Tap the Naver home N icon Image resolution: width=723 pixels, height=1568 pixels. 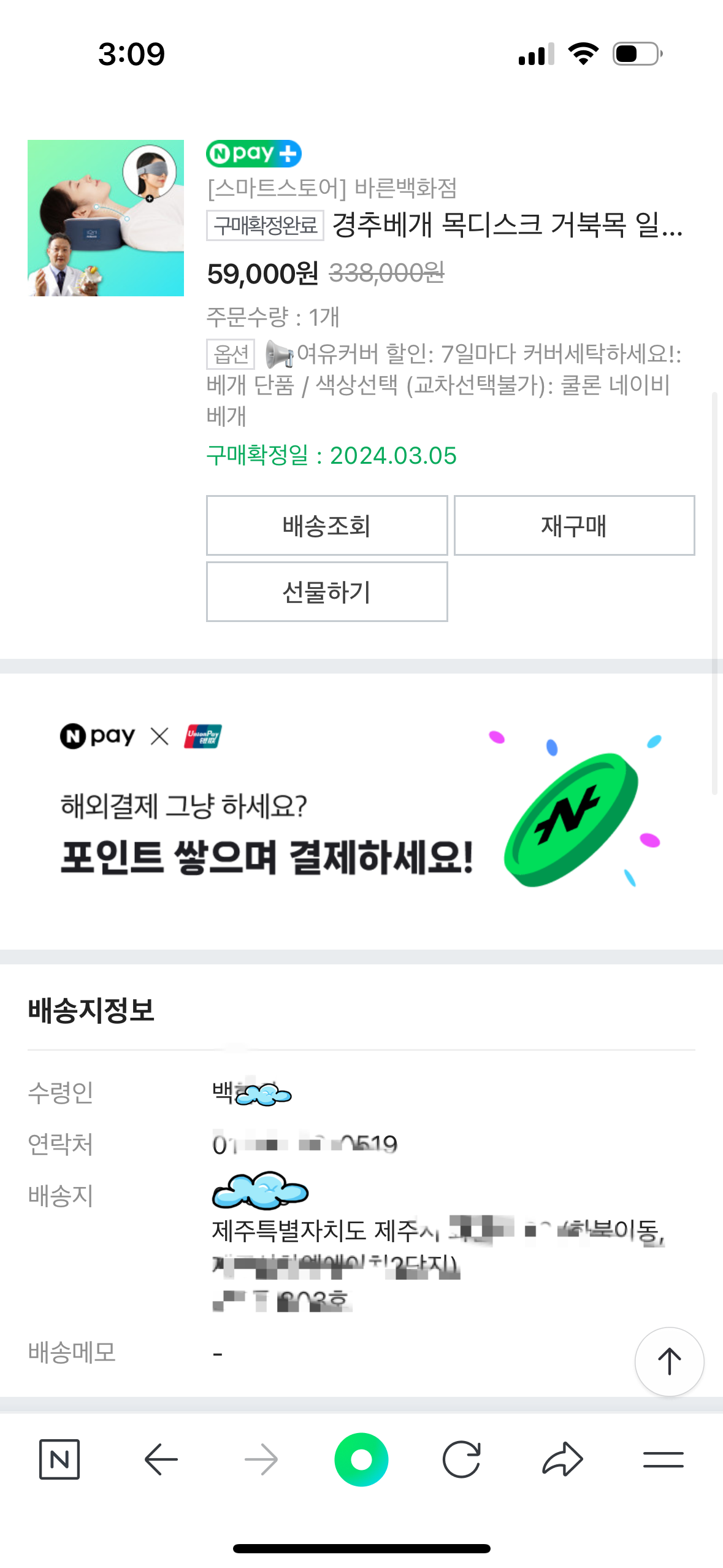[x=59, y=1459]
